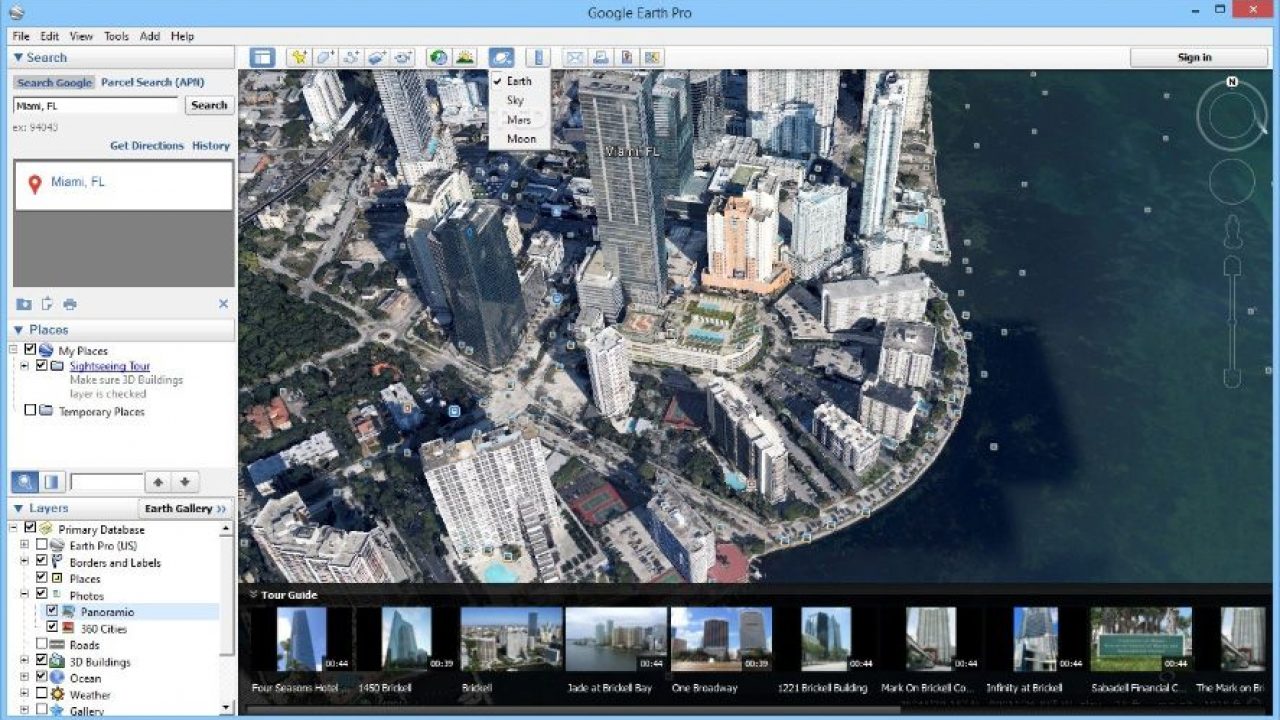The height and width of the screenshot is (720, 1280).
Task: Uncheck the My Places checkbox
Action: [30, 350]
